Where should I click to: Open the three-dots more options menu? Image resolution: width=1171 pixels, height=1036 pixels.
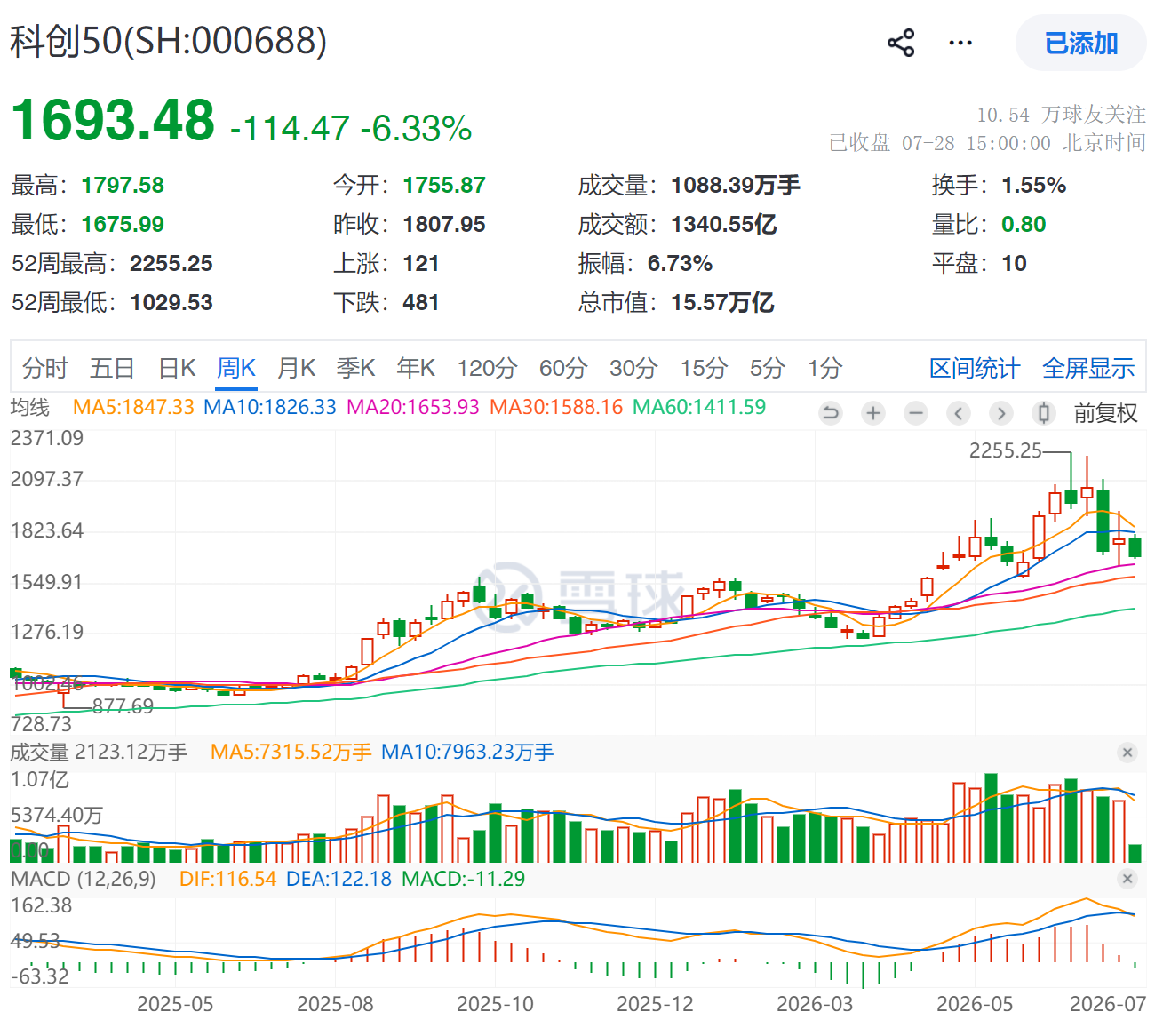point(960,43)
